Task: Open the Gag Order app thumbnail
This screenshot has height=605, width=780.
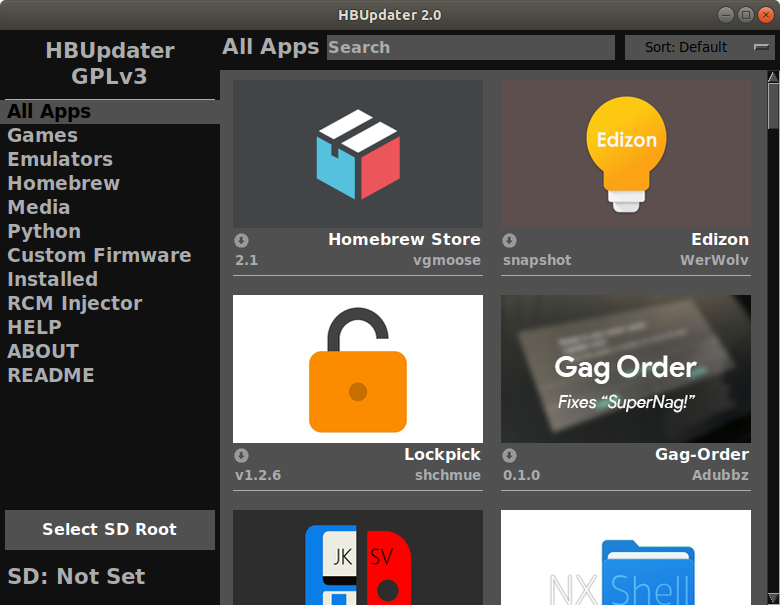Action: click(626, 369)
